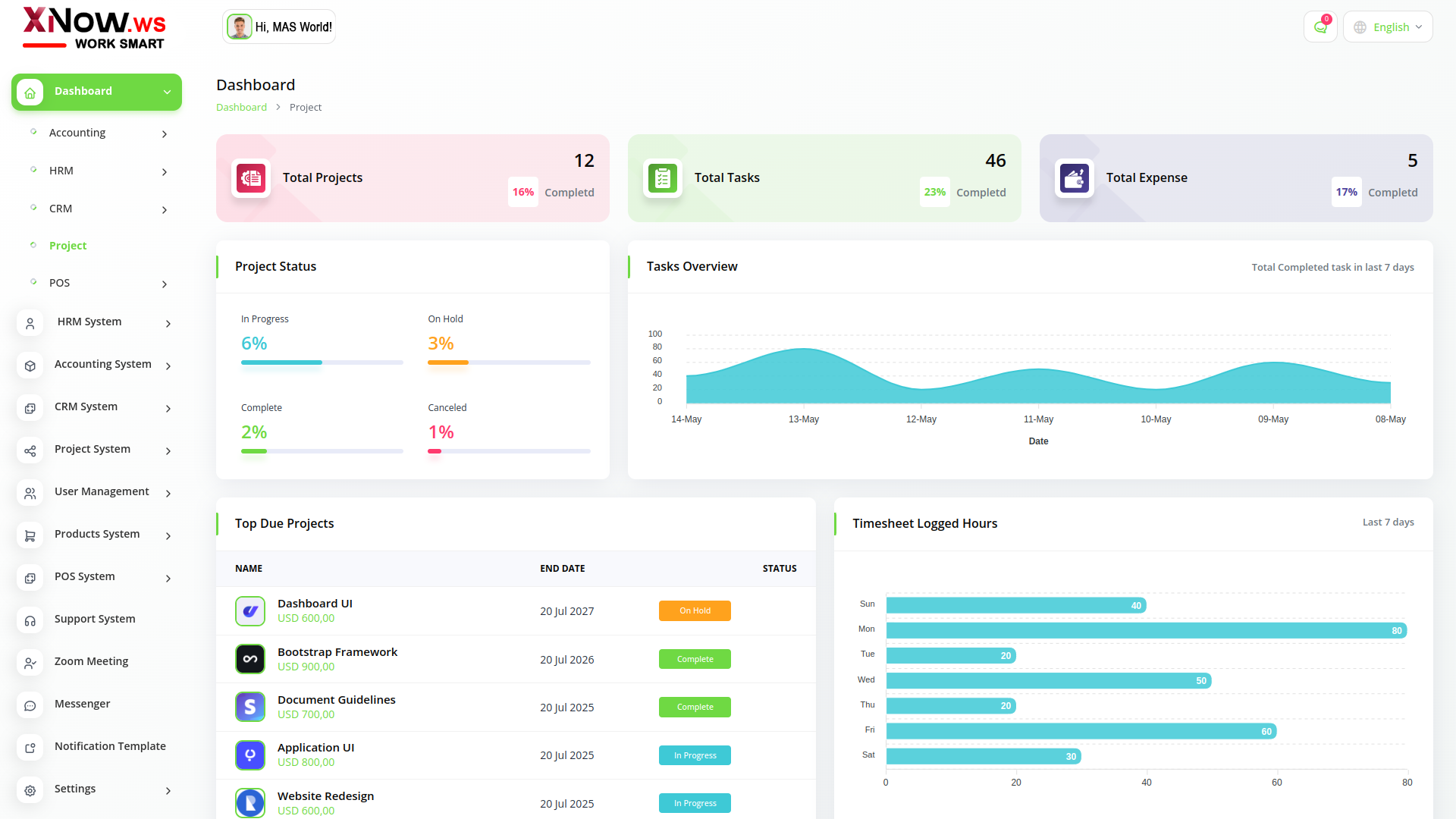Click the Total Projects card icon

(251, 178)
